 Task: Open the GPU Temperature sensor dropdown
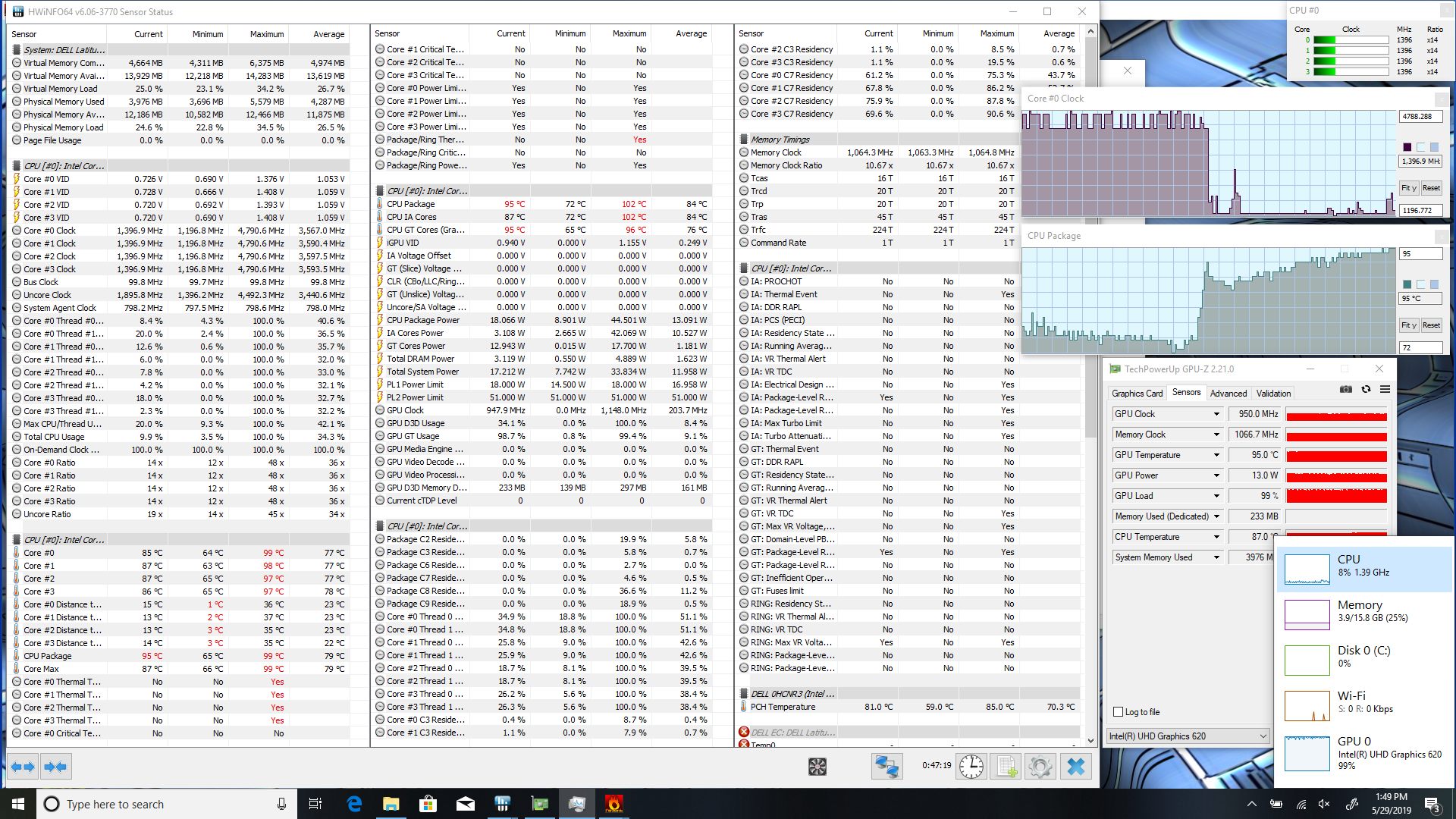point(1216,455)
